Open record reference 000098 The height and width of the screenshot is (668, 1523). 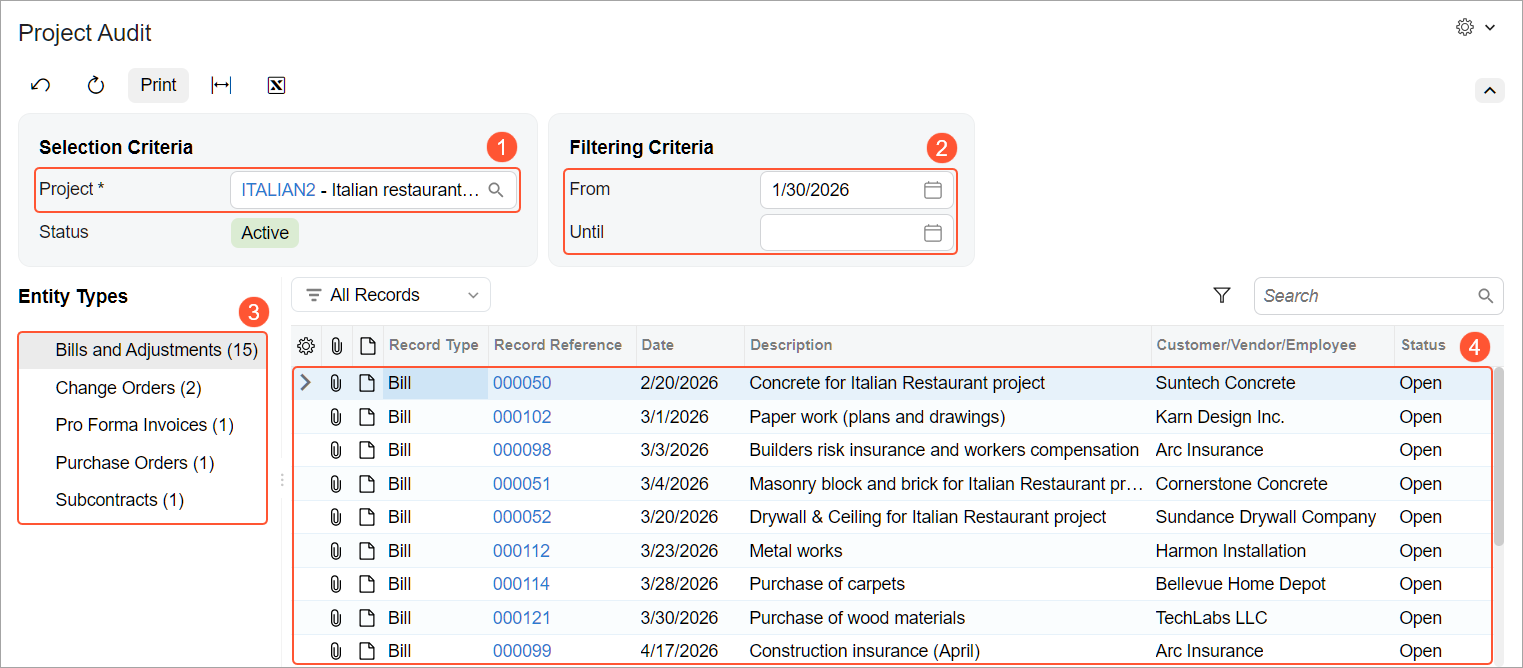[522, 450]
